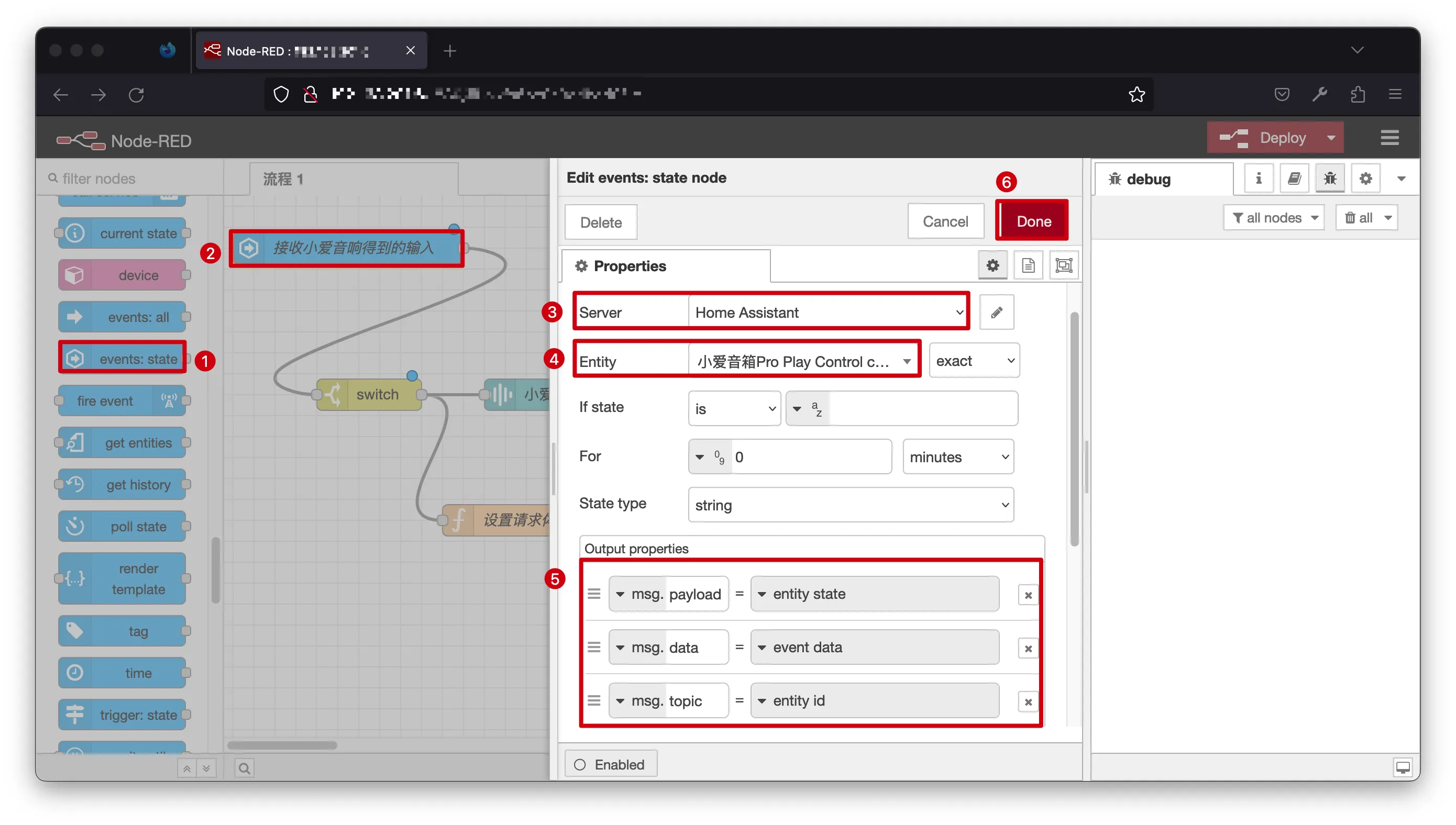Open Pocket save icon in toolbar
The height and width of the screenshot is (825, 1456).
click(x=1282, y=94)
